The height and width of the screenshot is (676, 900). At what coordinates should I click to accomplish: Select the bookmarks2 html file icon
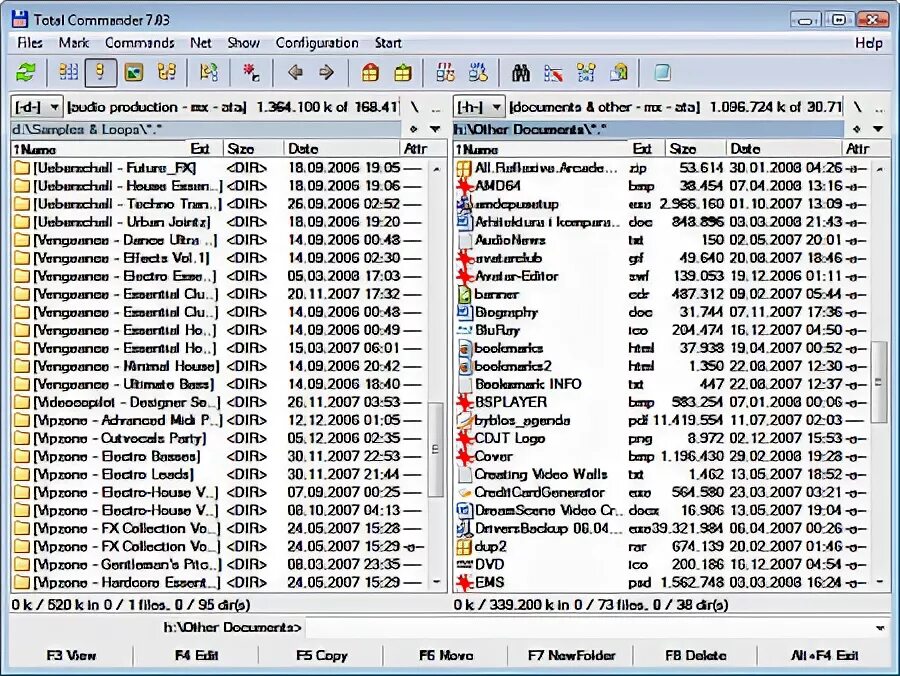tap(464, 366)
